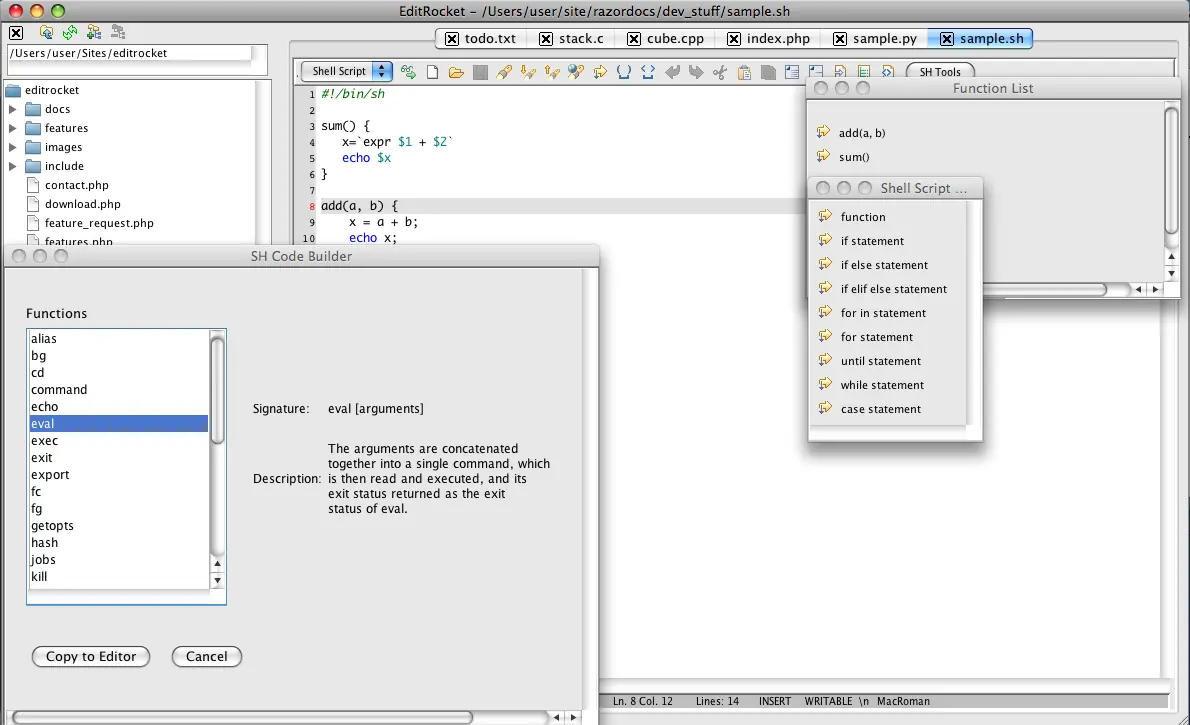Cancel the SH Code Builder dialog

click(x=206, y=657)
